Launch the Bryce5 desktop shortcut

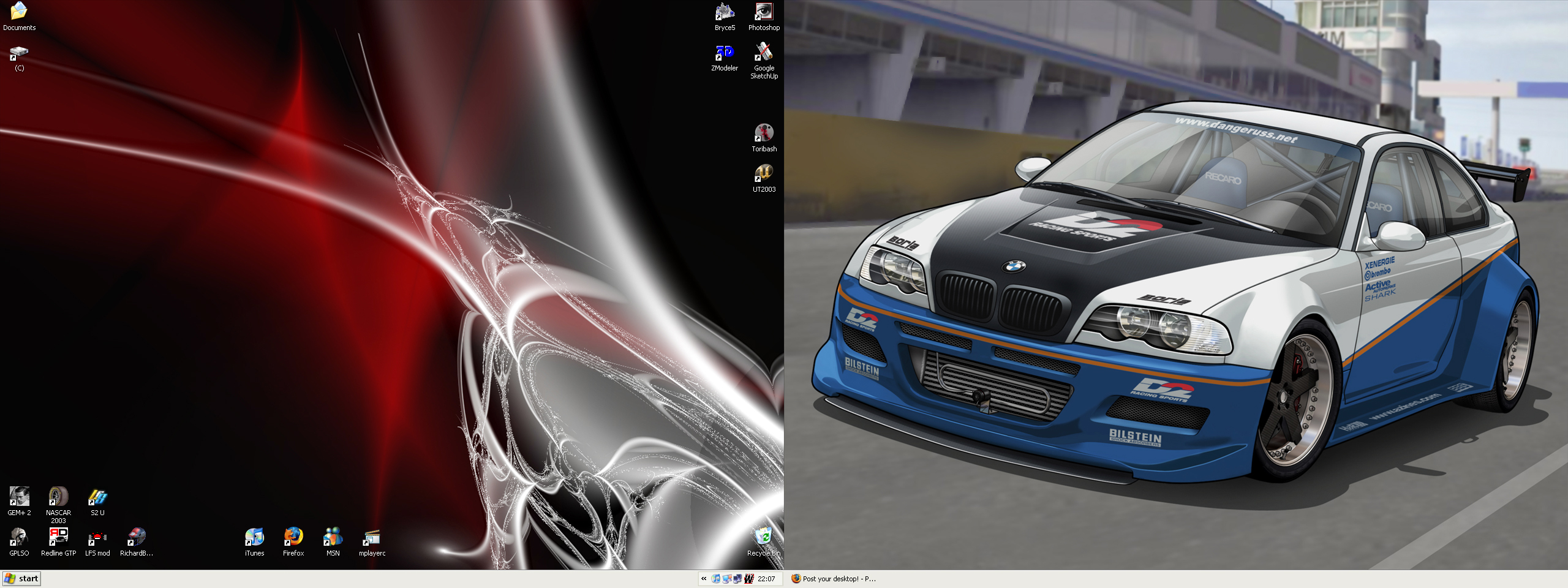725,16
